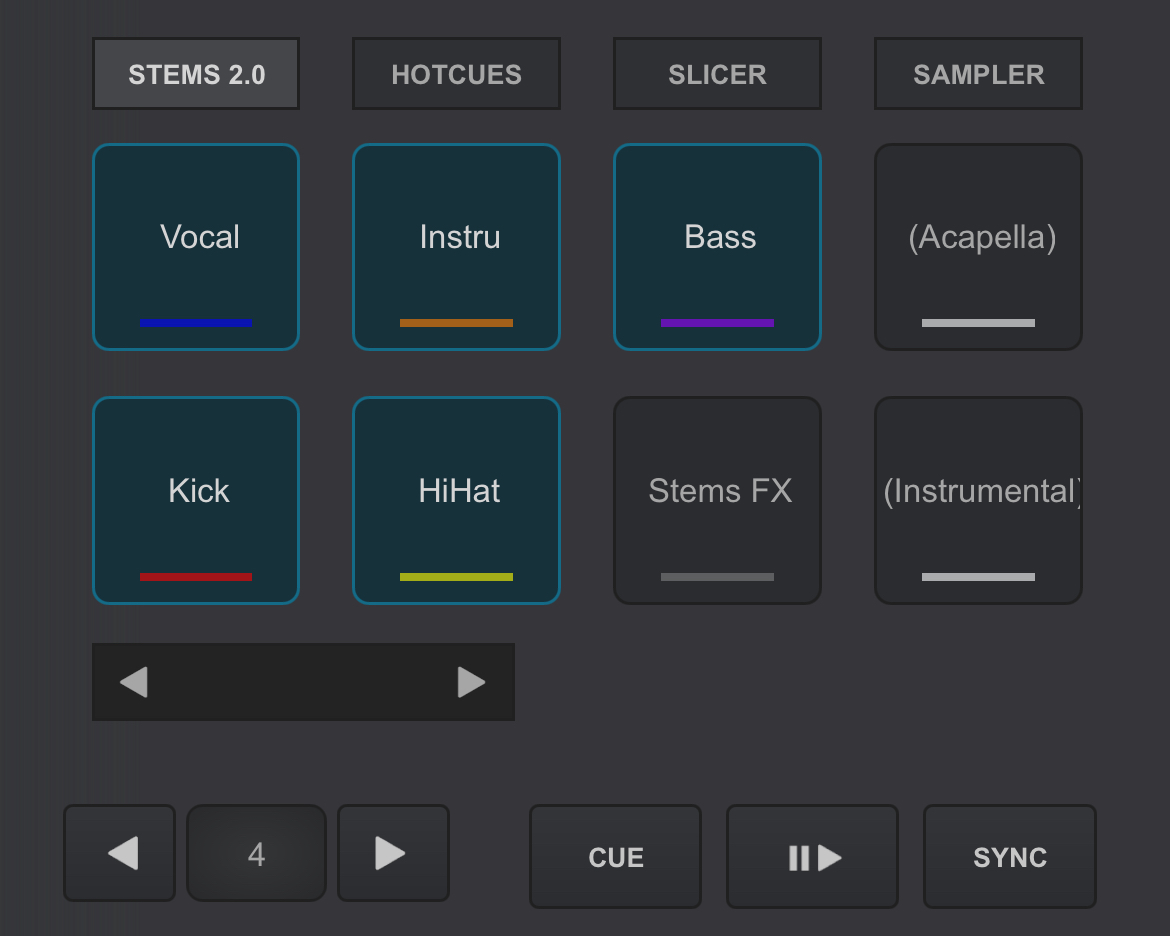Click the left arrow in pad parameter bar
This screenshot has width=1170, height=936.
[134, 682]
